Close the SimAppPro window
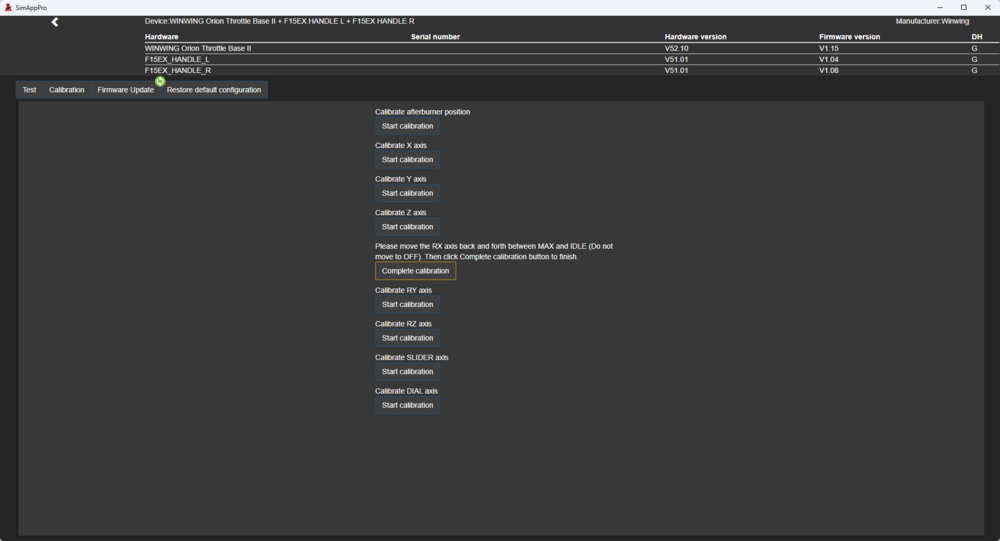Viewport: 1000px width, 541px height. (x=988, y=7)
